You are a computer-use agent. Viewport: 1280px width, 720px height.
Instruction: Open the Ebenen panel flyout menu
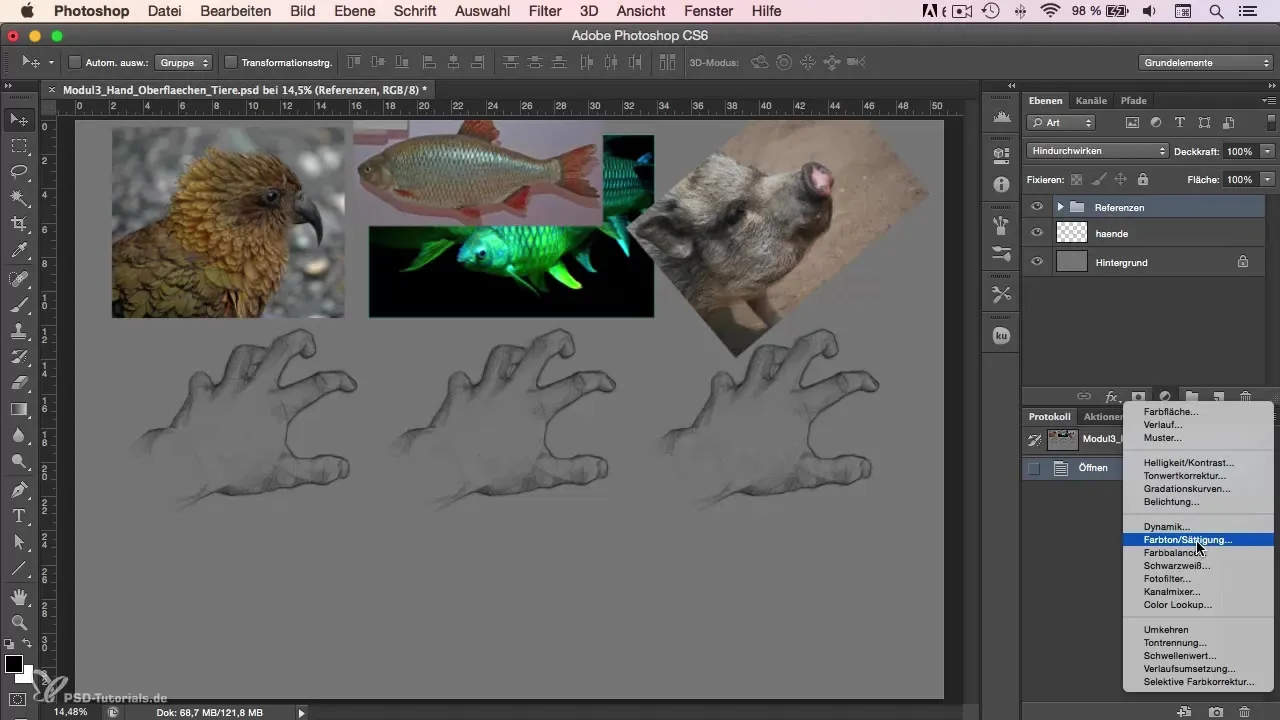pos(1269,100)
